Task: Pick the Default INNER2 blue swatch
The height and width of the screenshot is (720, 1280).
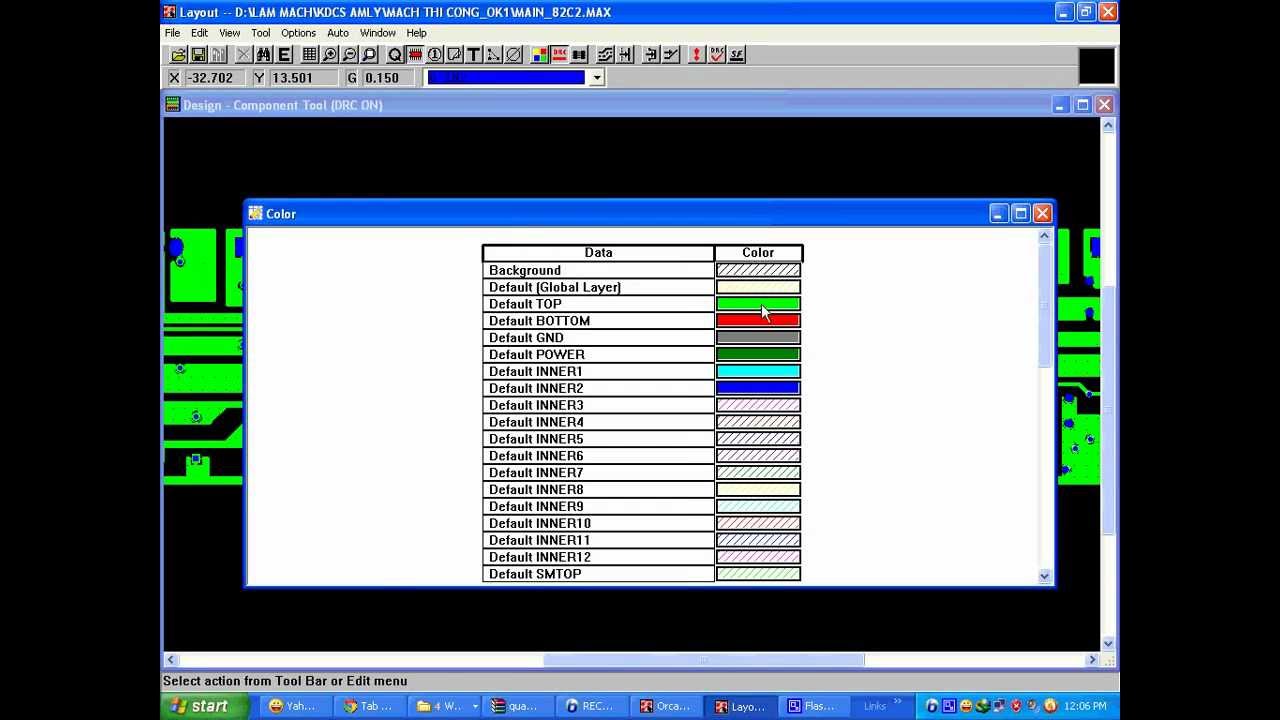Action: click(x=758, y=388)
